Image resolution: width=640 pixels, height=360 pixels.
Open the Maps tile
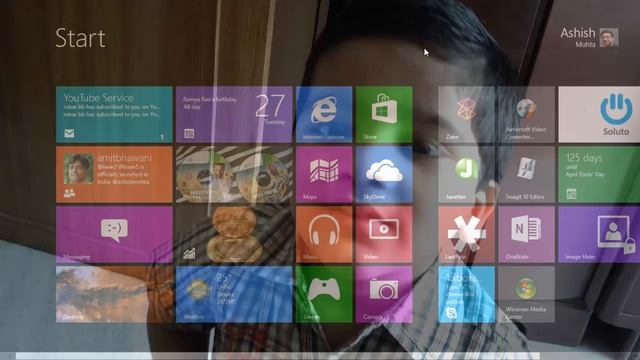point(324,174)
